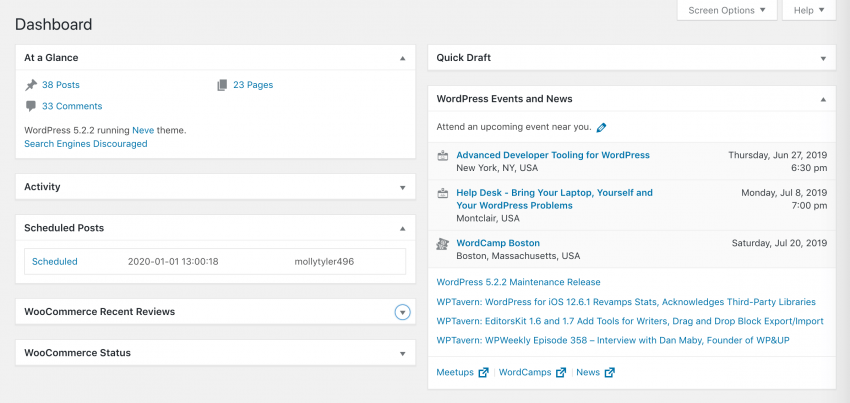This screenshot has height=403, width=850.
Task: Open the Meetups footer link
Action: 455,373
